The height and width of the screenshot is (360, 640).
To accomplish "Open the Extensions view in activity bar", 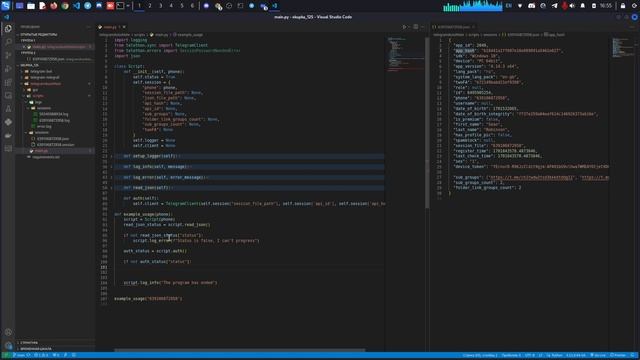I will pos(8,82).
